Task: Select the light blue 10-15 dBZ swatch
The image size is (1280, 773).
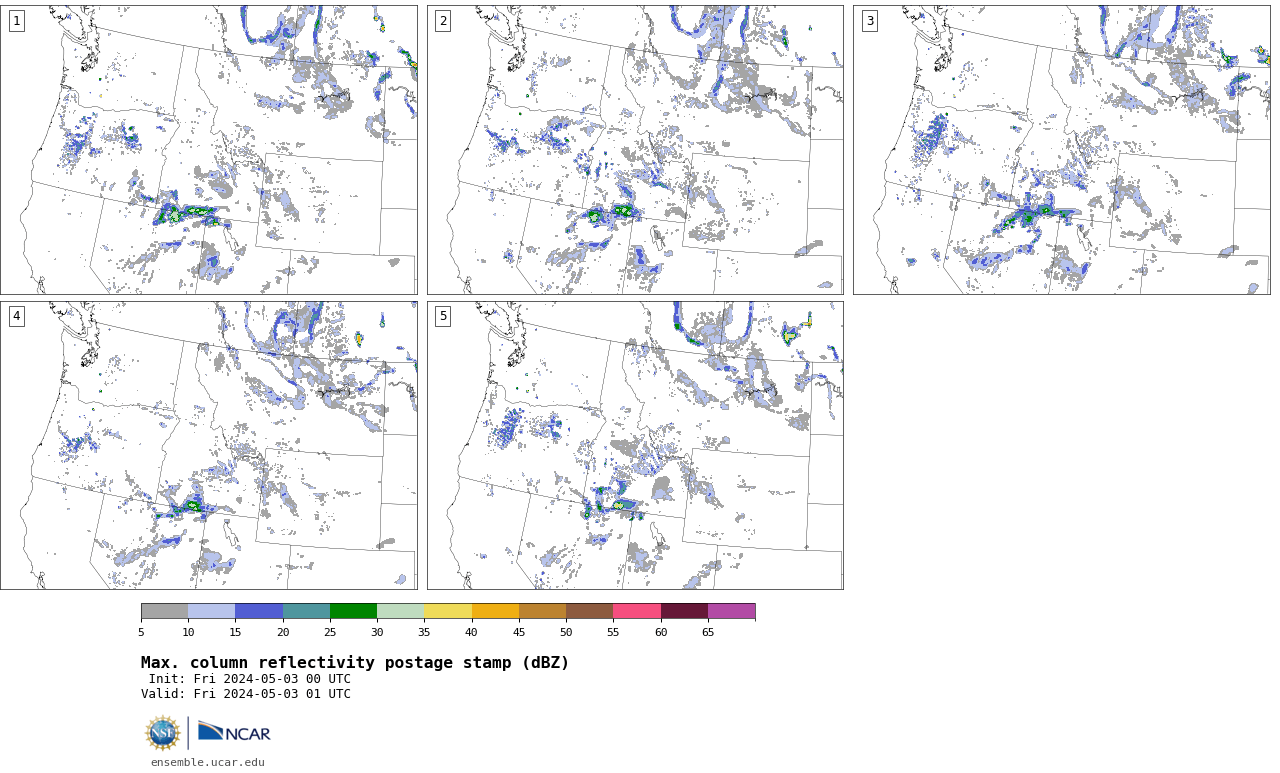Action: pyautogui.click(x=211, y=611)
